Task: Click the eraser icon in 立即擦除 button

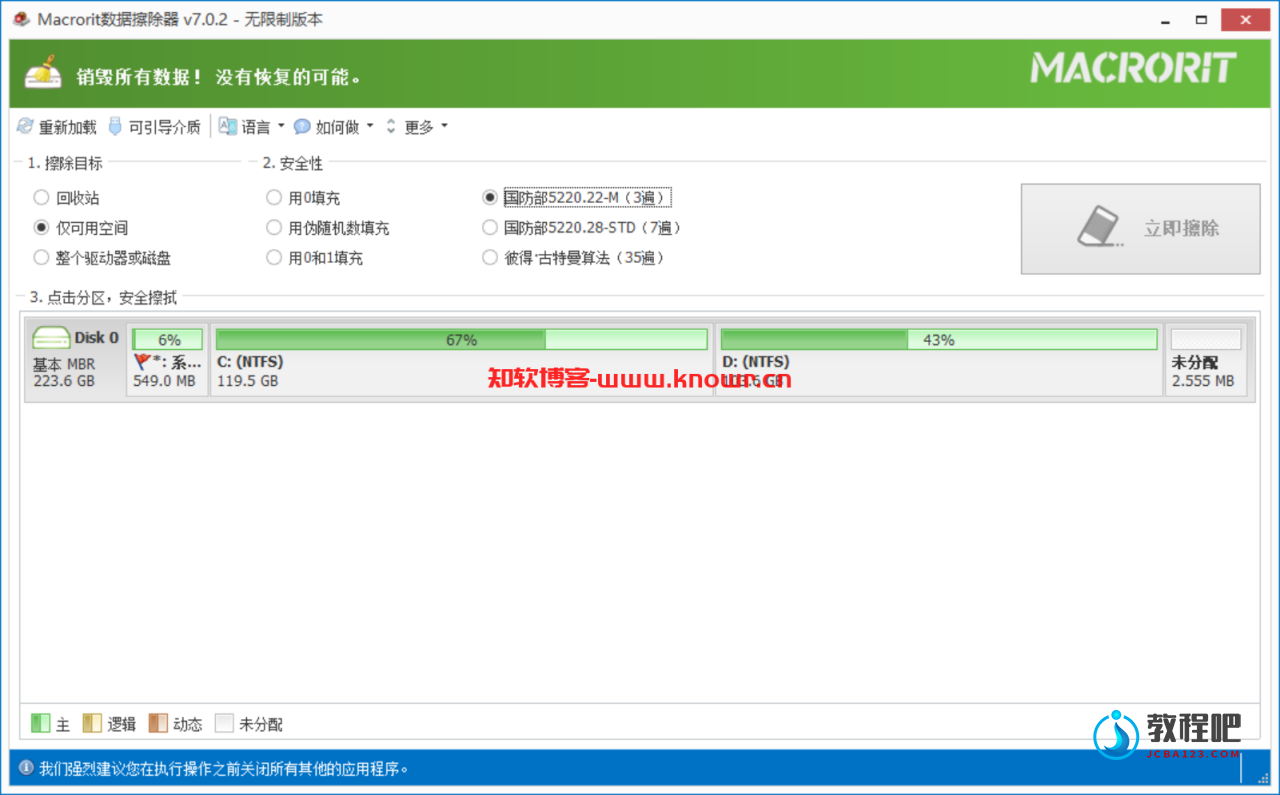Action: [x=1100, y=227]
